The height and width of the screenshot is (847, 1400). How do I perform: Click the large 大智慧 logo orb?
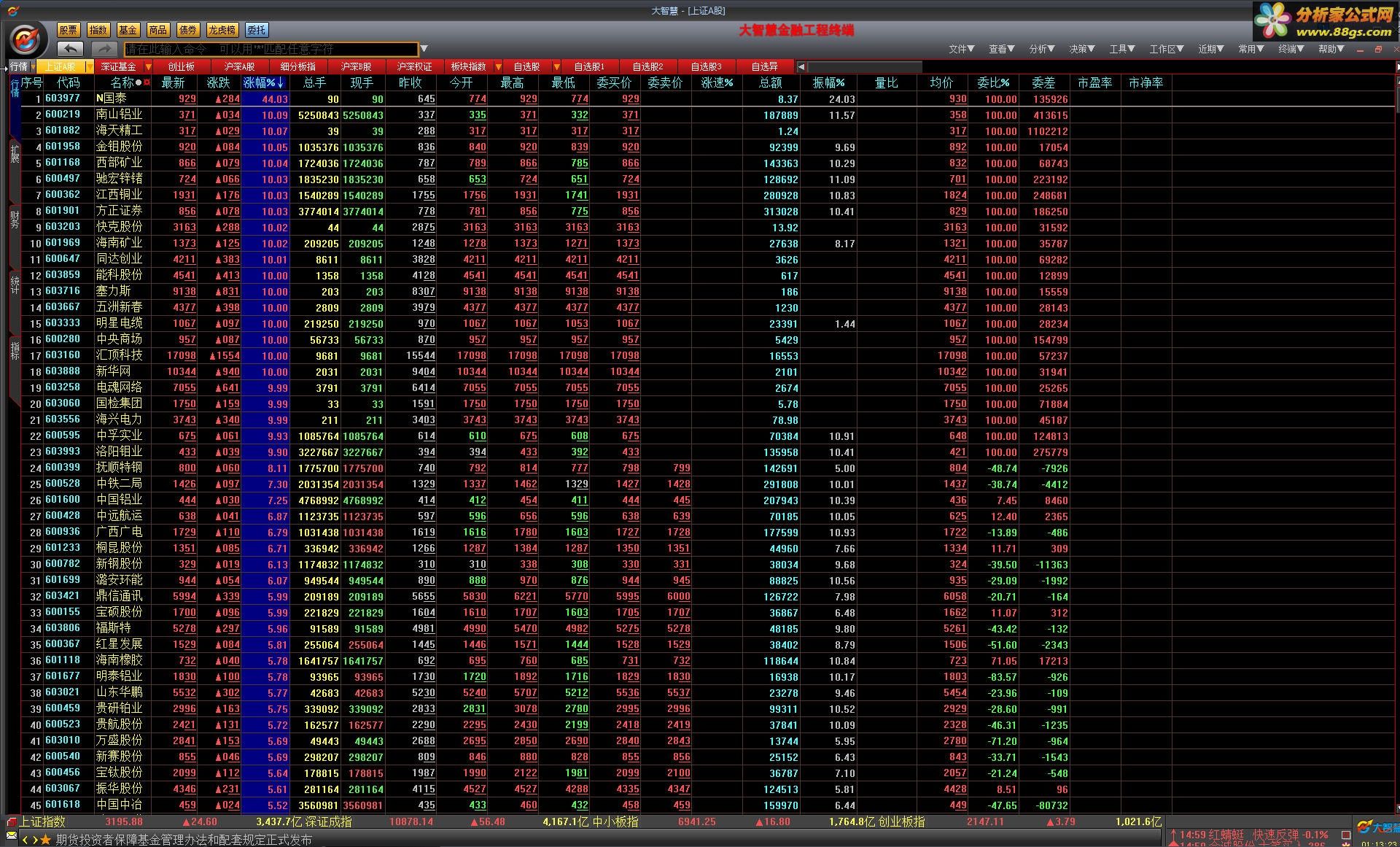(x=26, y=39)
